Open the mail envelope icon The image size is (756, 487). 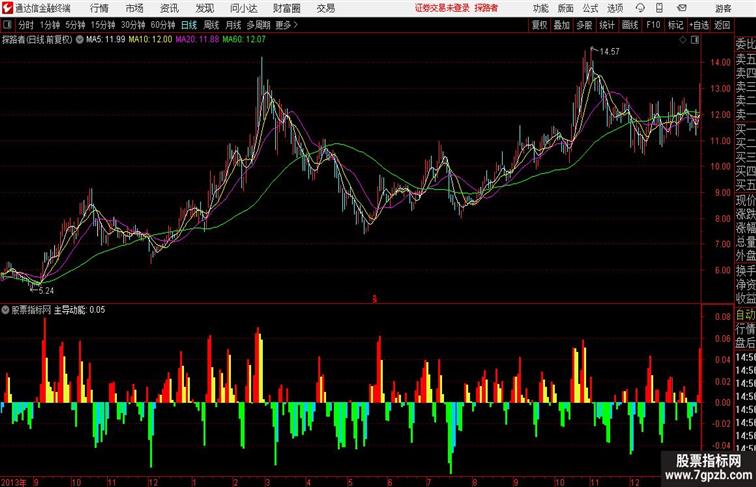coord(682,8)
